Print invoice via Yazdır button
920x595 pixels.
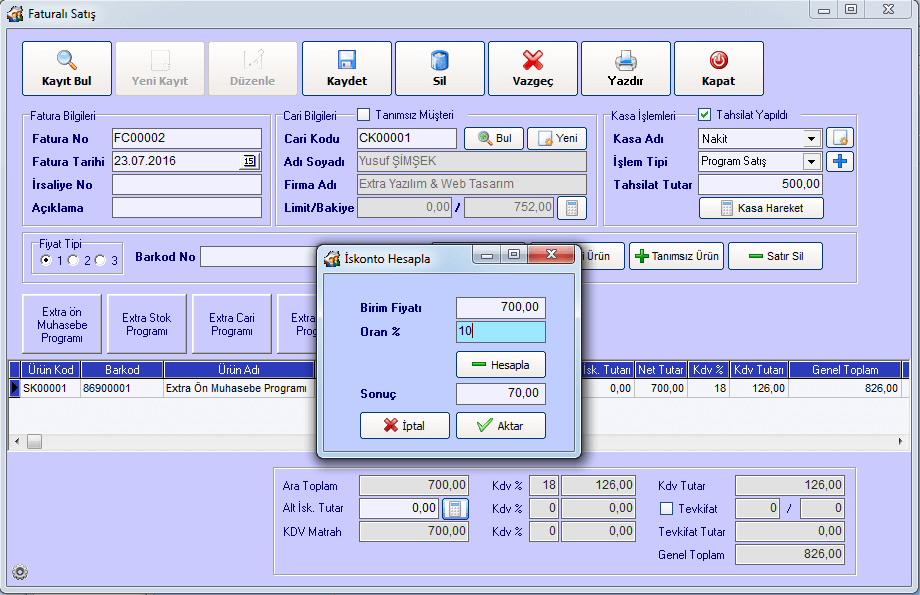pyautogui.click(x=625, y=68)
